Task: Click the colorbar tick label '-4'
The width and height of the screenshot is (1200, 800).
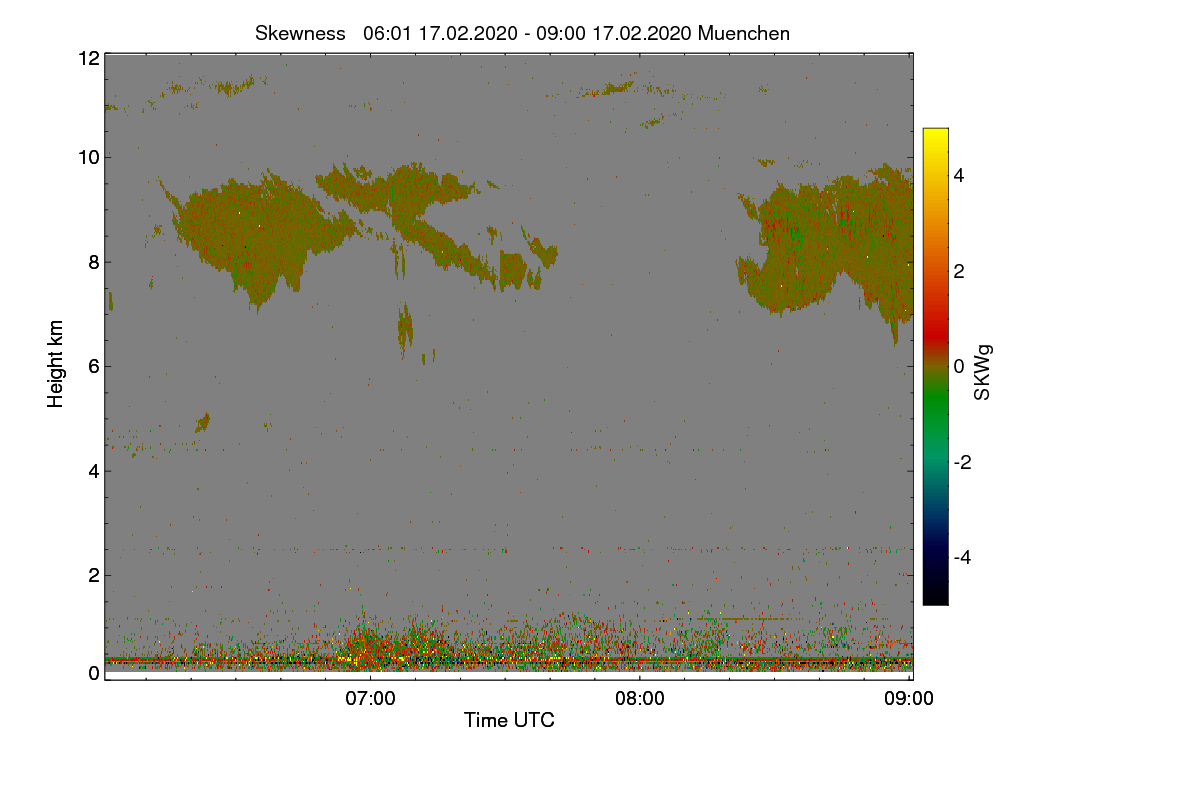Action: tap(964, 557)
